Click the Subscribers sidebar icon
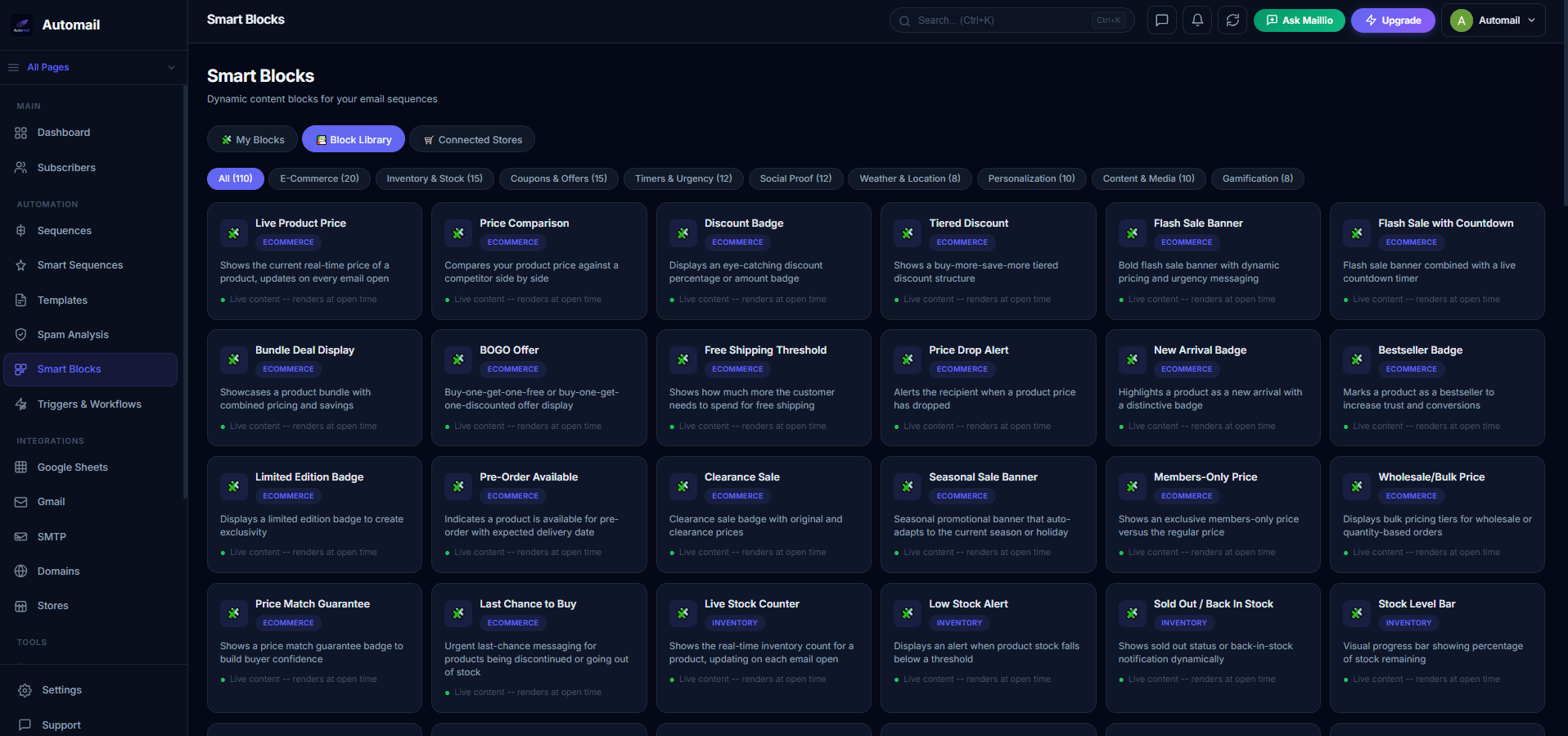Image resolution: width=1568 pixels, height=736 pixels. [21, 168]
